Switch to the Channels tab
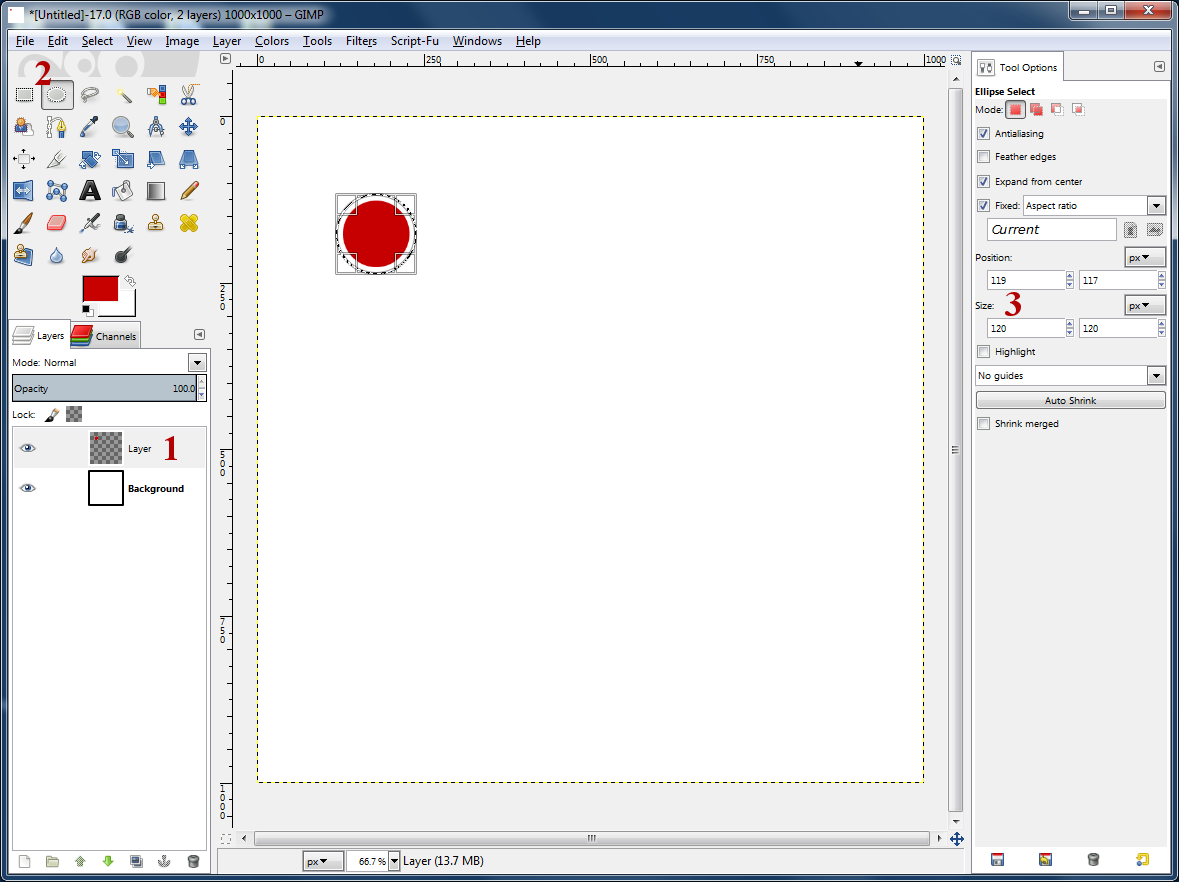Screen dimensions: 1179x882 click(105, 336)
